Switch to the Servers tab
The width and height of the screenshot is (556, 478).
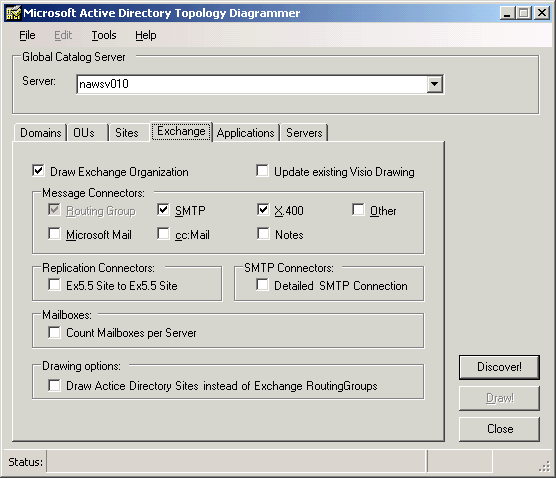[304, 133]
